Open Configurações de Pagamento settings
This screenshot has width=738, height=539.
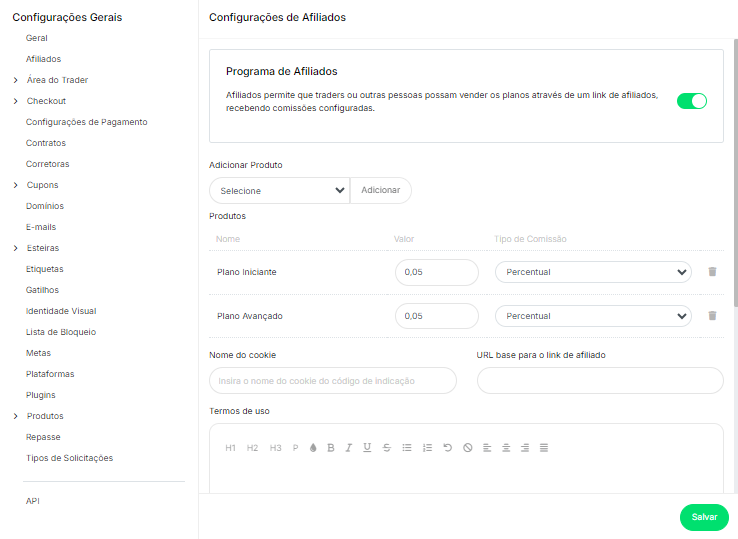86,122
